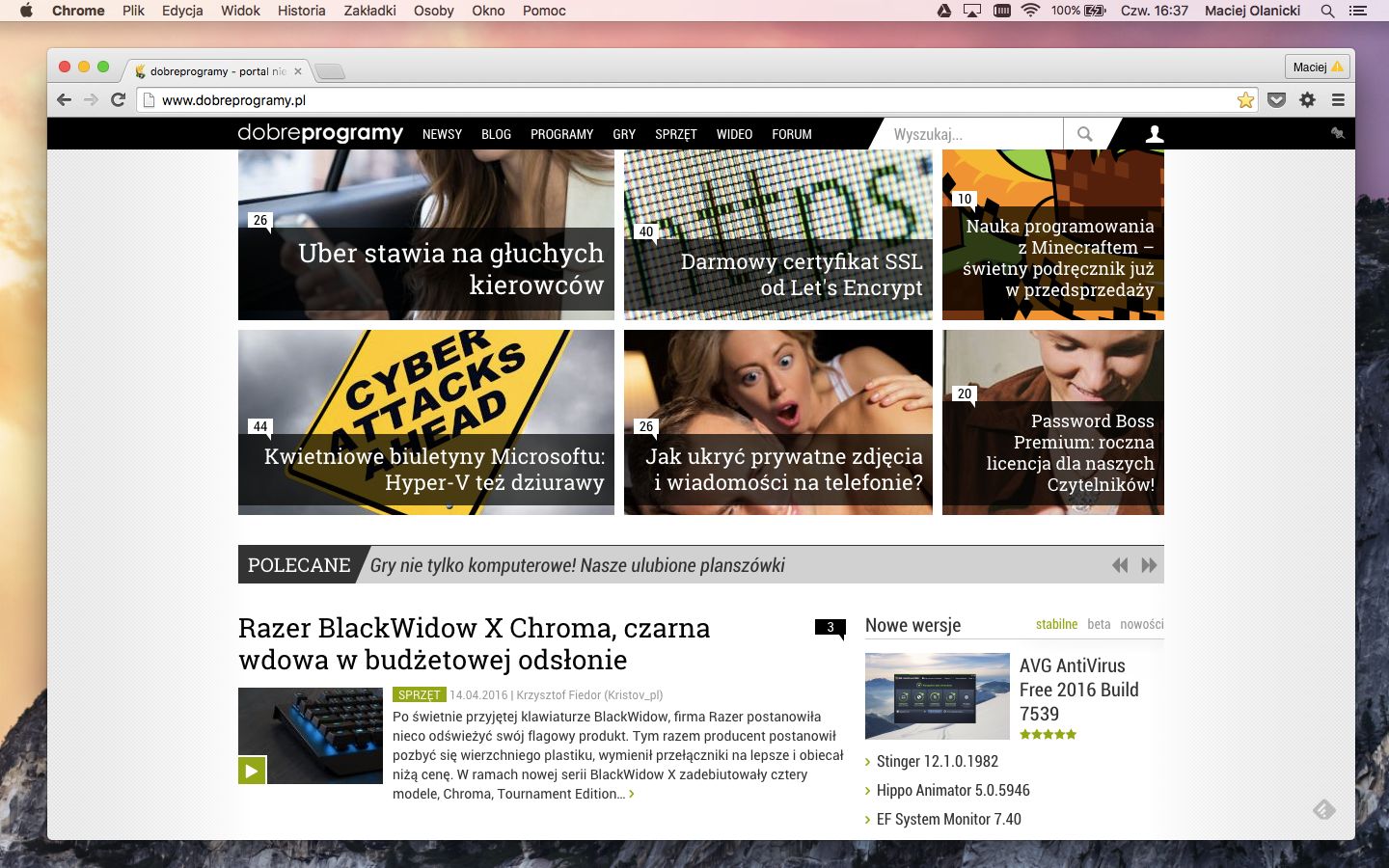Open the Chrome hamburger menu

coord(1338,99)
